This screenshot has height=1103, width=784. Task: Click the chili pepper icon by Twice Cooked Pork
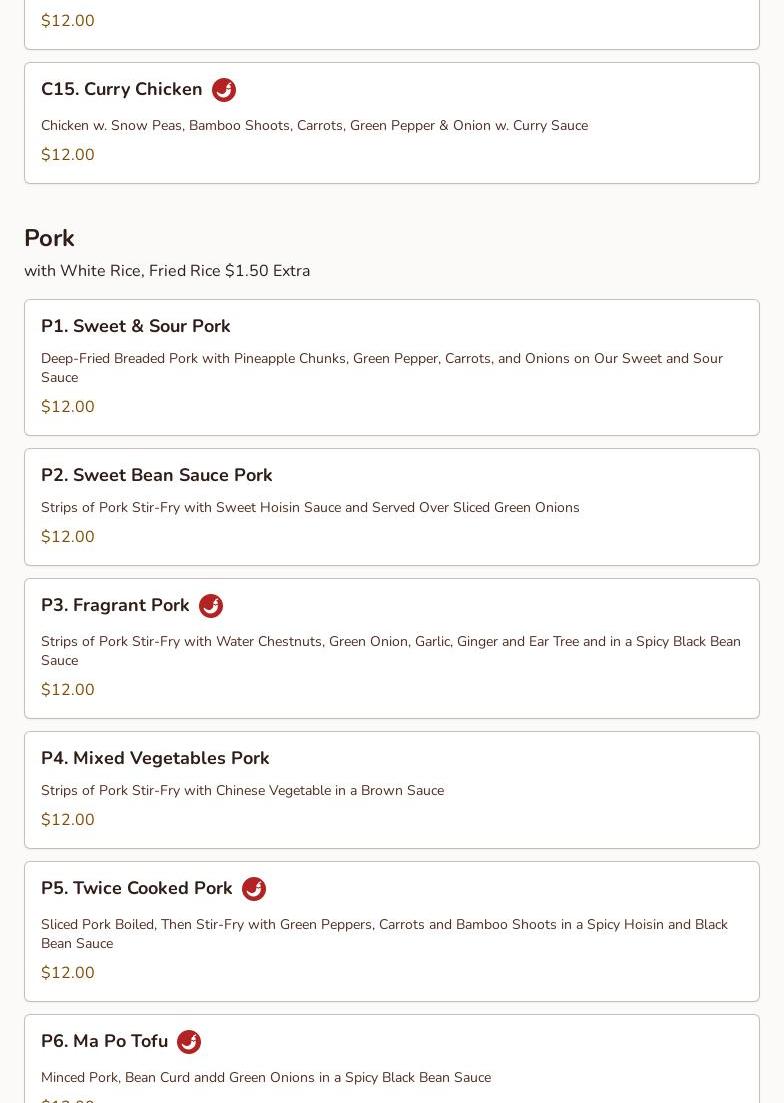tap(254, 889)
